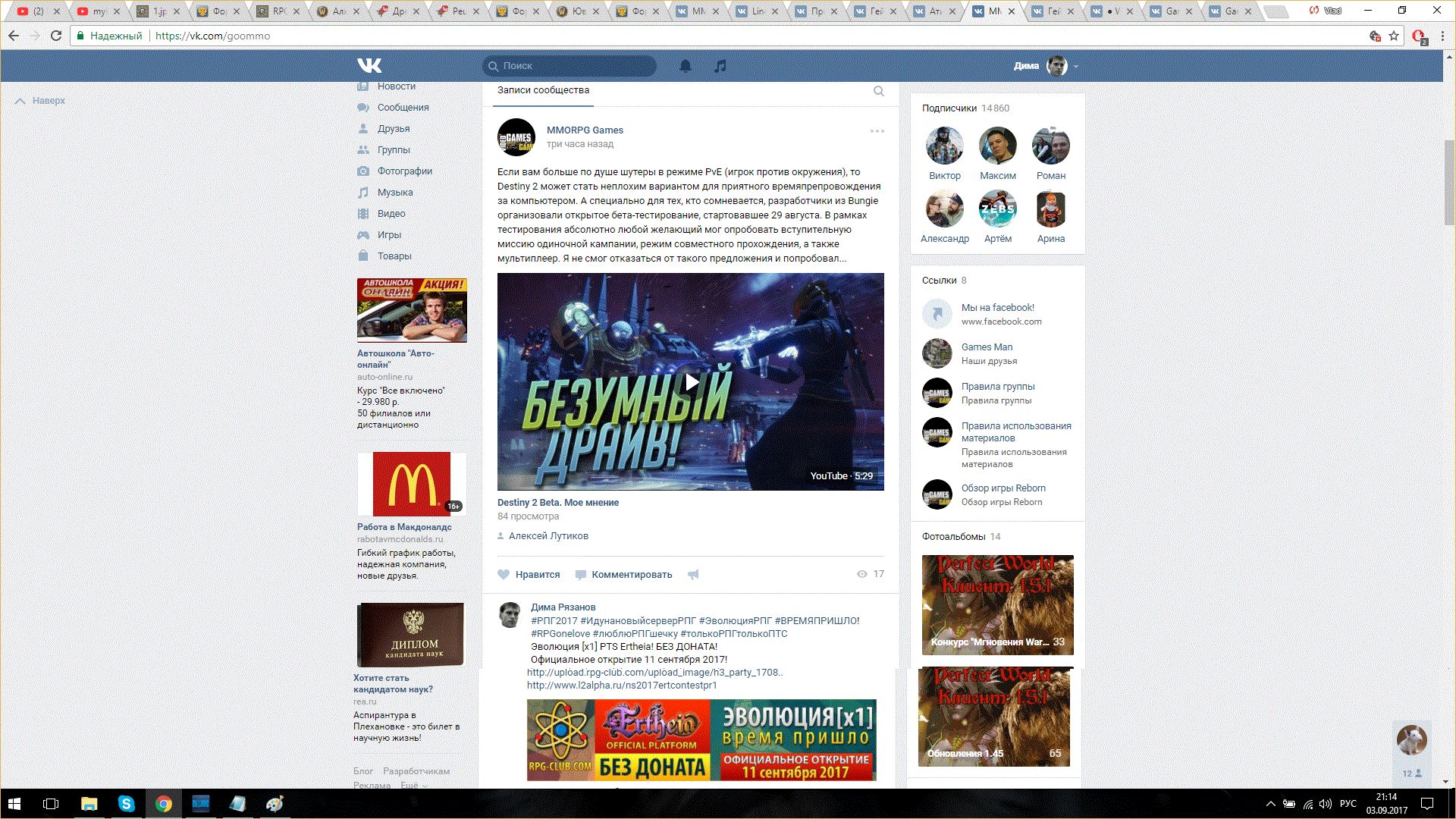Expand the Дима profile dropdown arrow
The image size is (1456, 819).
1075,67
